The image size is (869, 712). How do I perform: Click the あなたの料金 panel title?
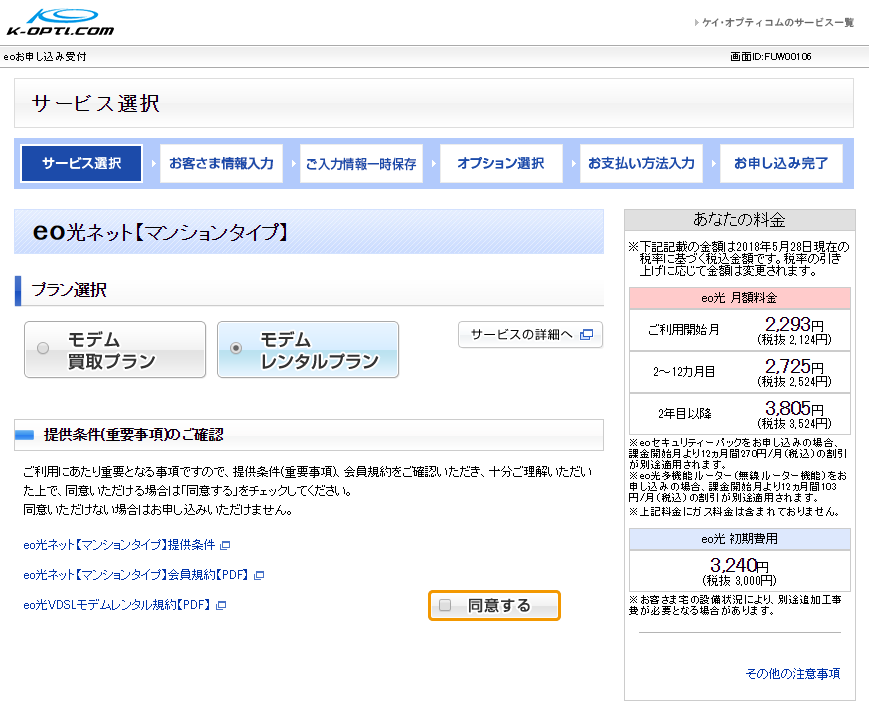[x=739, y=220]
